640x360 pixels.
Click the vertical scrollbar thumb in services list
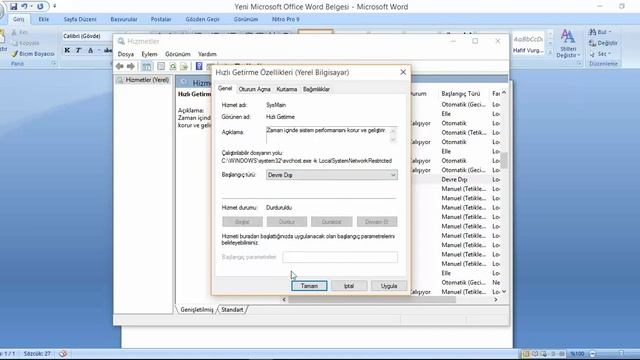pyautogui.click(x=504, y=160)
